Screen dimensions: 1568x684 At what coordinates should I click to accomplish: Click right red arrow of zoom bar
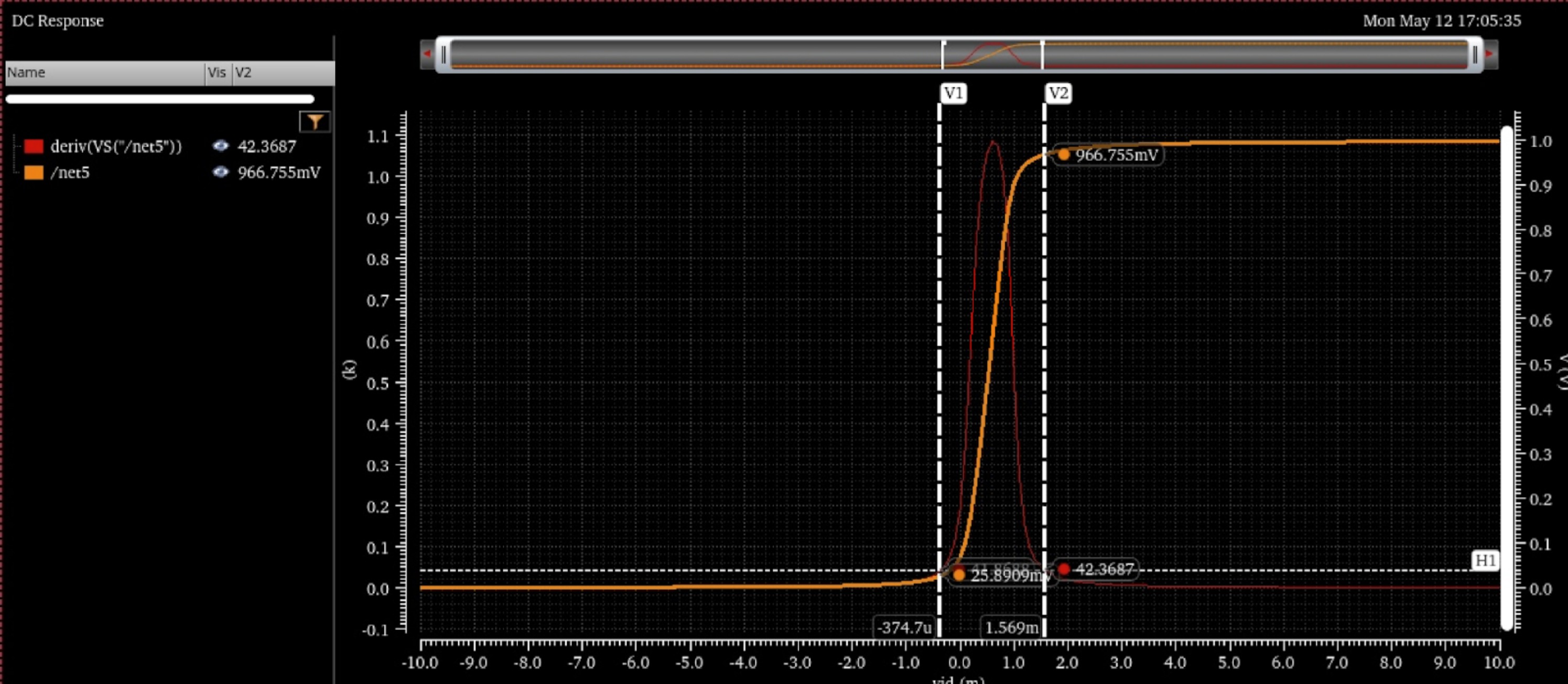1489,54
